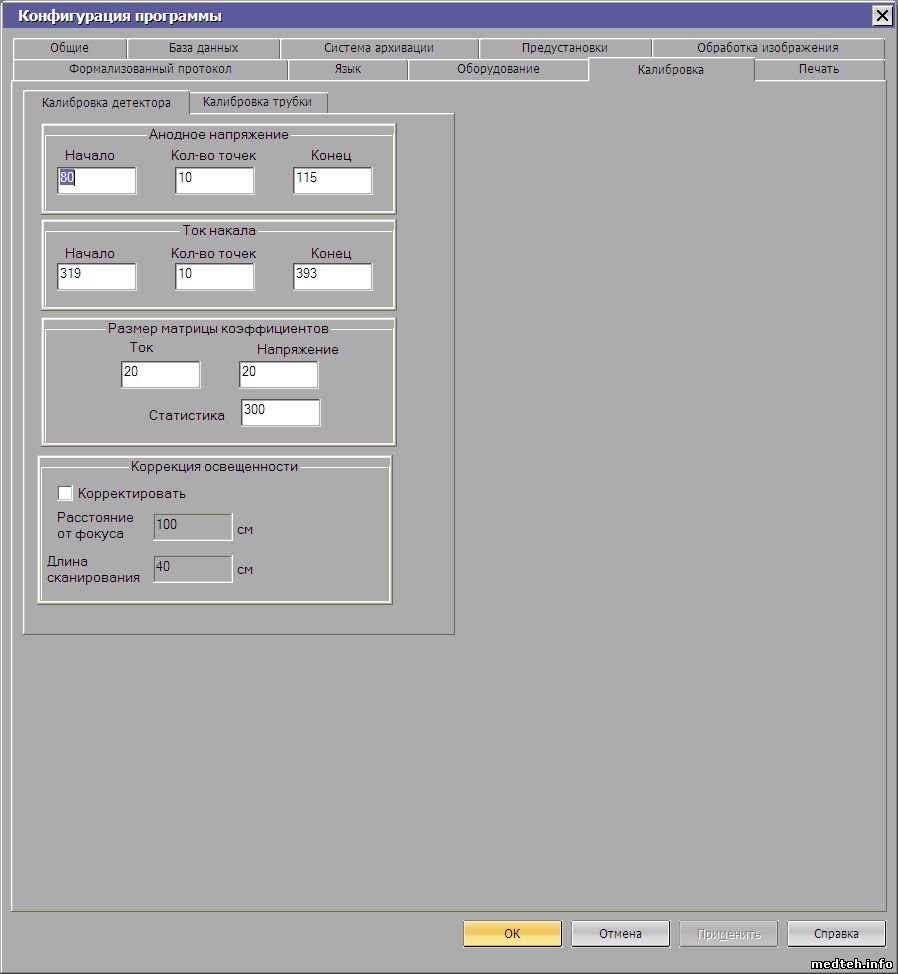Select the matrix size Ток field
Image resolution: width=898 pixels, height=974 pixels.
(160, 374)
